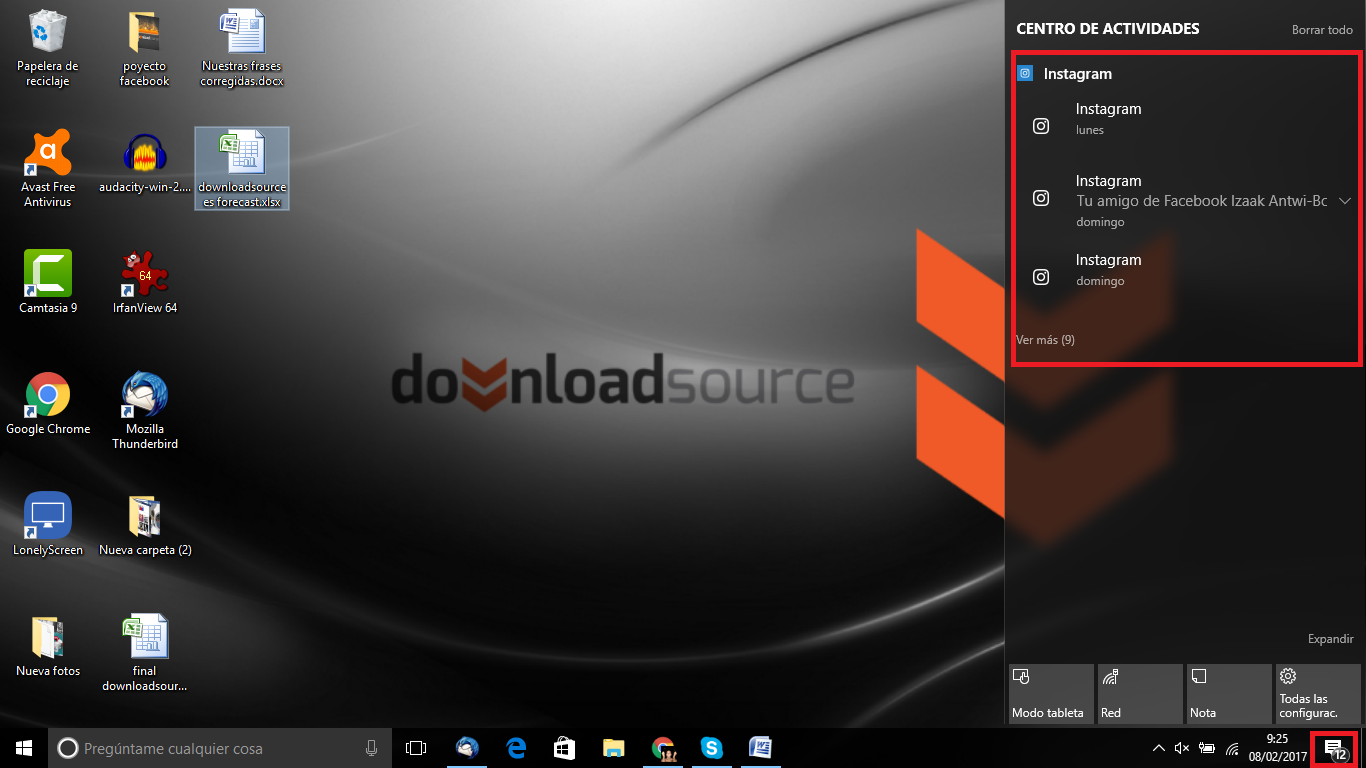Expand the Izaak Antwi notification chevron
Image resolution: width=1366 pixels, height=768 pixels.
[1345, 201]
